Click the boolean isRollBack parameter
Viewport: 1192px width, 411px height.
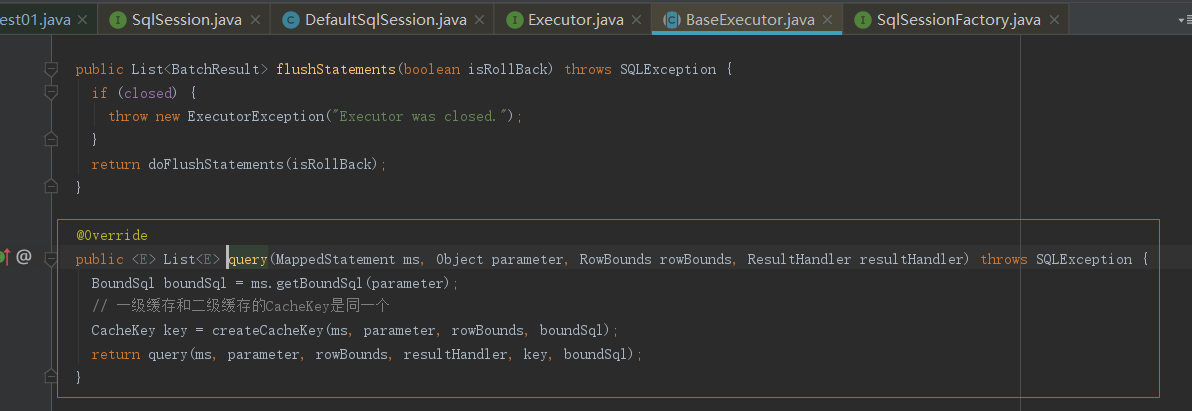point(476,69)
